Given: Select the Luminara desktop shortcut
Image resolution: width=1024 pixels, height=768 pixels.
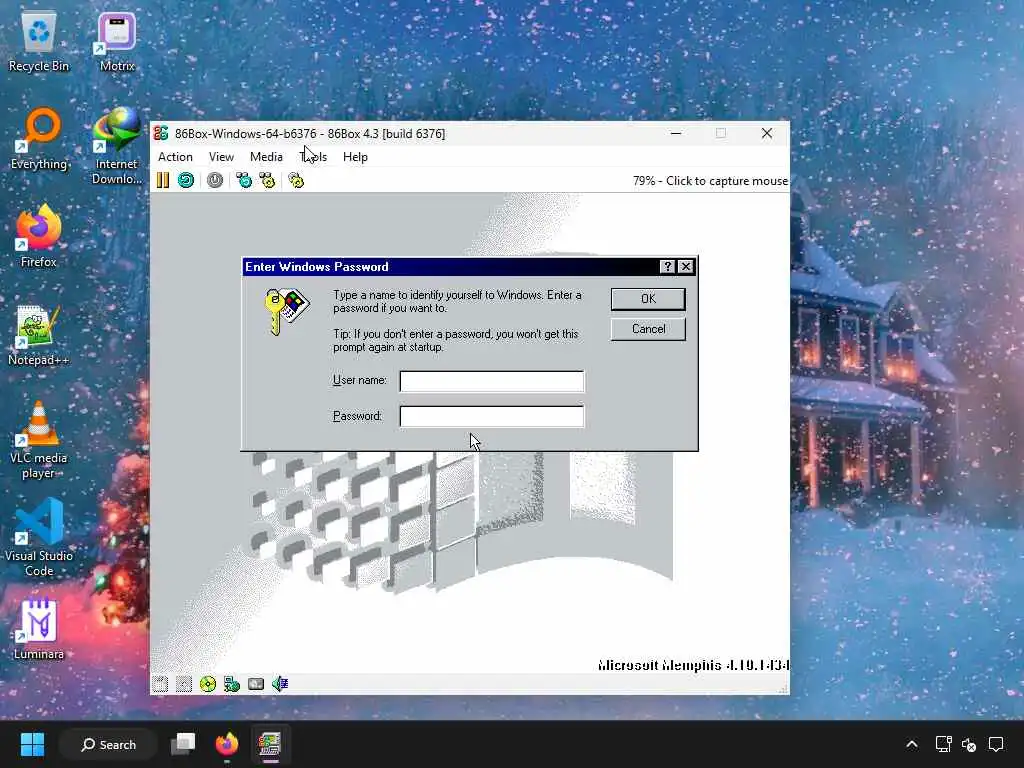Looking at the screenshot, I should point(39,629).
